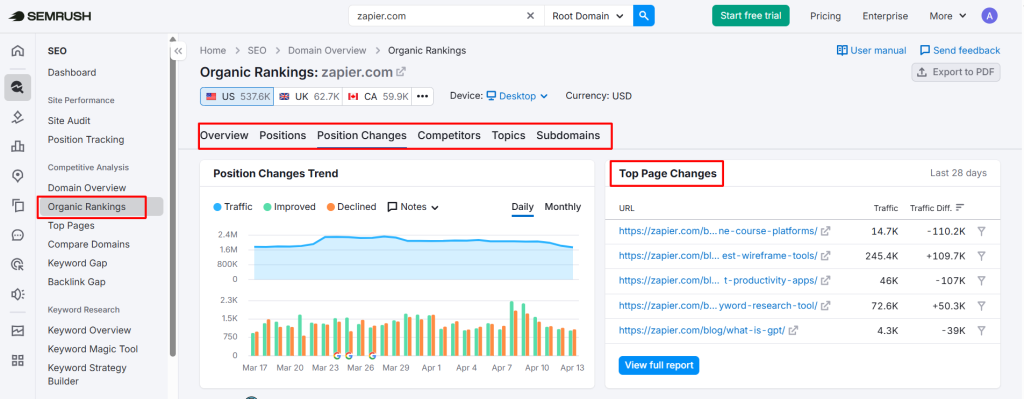Screen dimensions: 1024x399
Task: Expand the Notes dropdown
Action: click(413, 207)
